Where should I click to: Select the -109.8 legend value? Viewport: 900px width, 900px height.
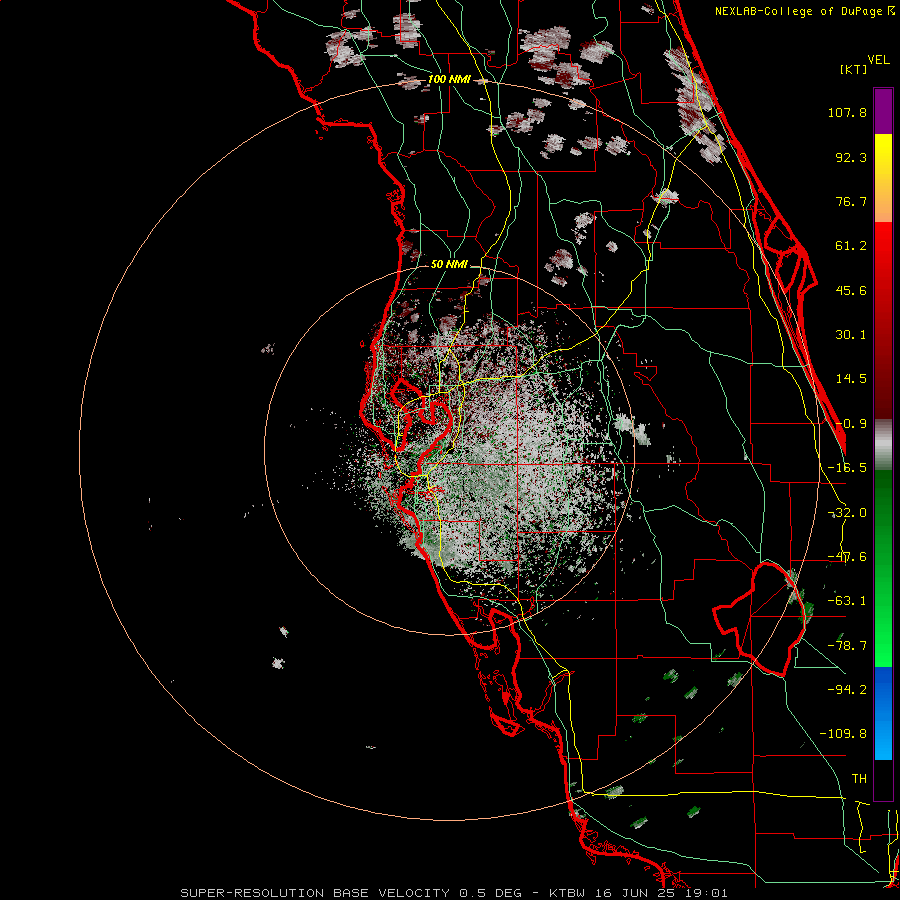coord(843,734)
